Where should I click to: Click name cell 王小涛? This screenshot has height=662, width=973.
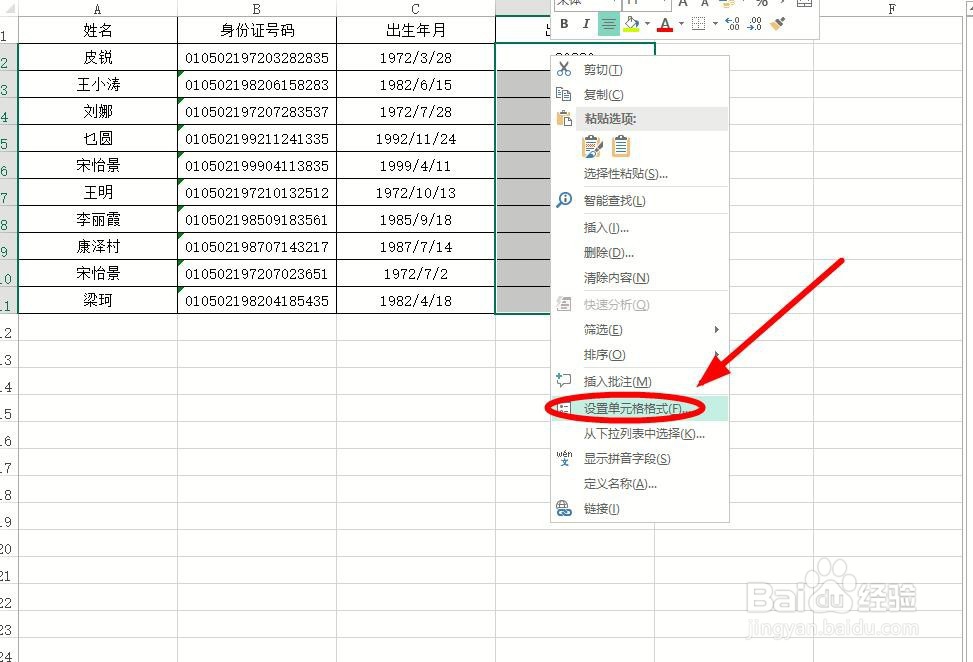tap(97, 84)
